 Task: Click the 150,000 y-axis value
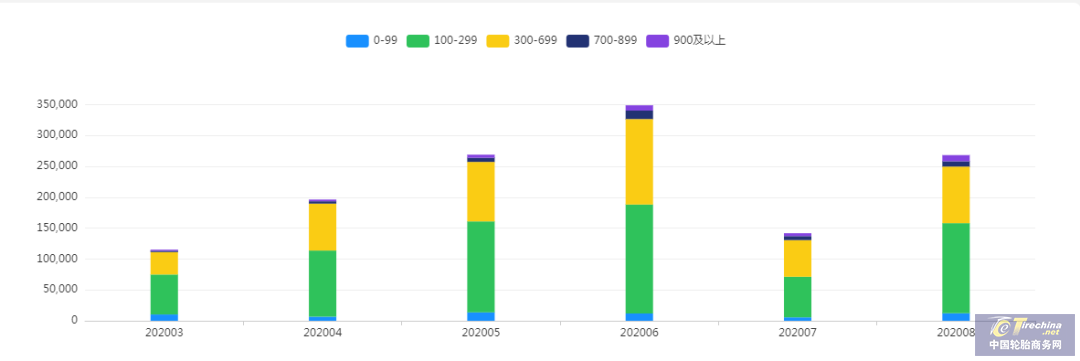(x=56, y=228)
